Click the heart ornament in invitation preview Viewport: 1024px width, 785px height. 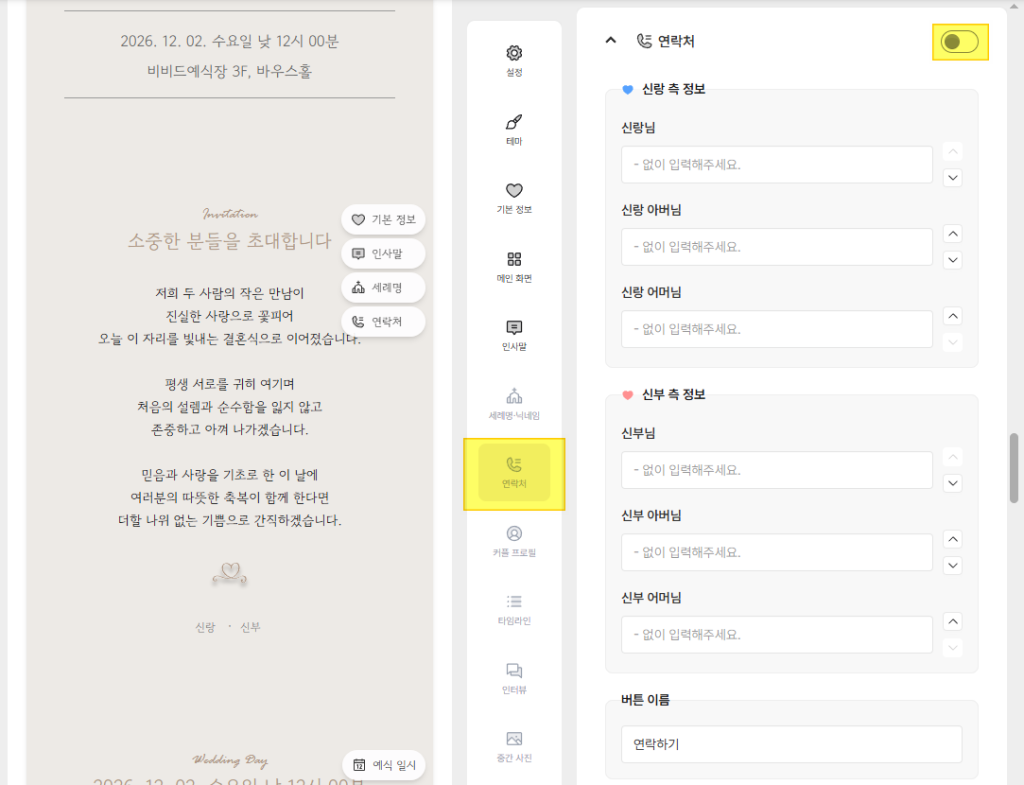[x=230, y=573]
